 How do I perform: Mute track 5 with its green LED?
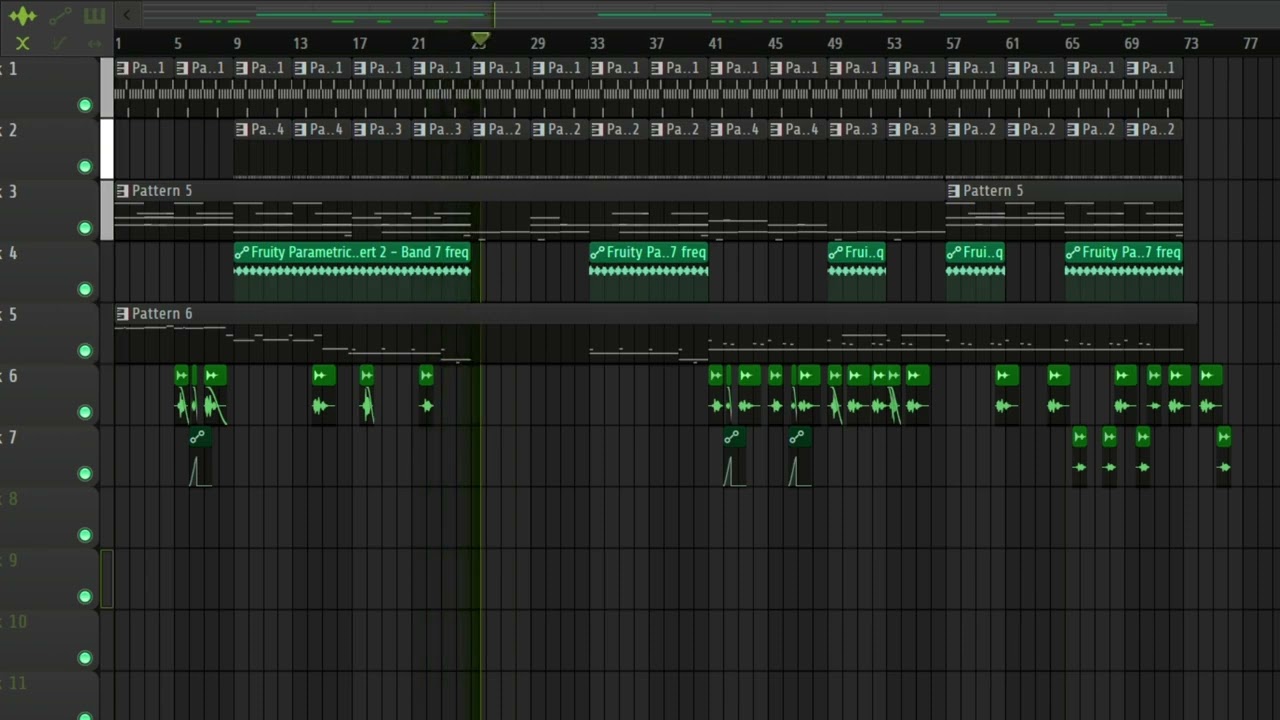coord(85,351)
